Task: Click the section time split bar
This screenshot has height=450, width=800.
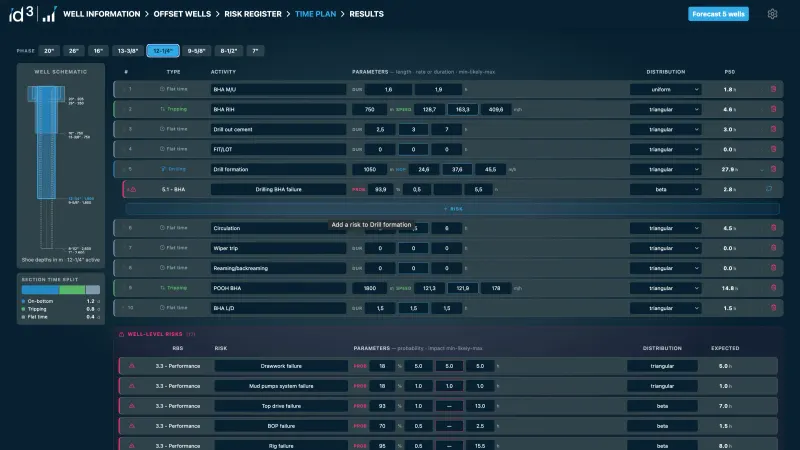Action: point(61,290)
